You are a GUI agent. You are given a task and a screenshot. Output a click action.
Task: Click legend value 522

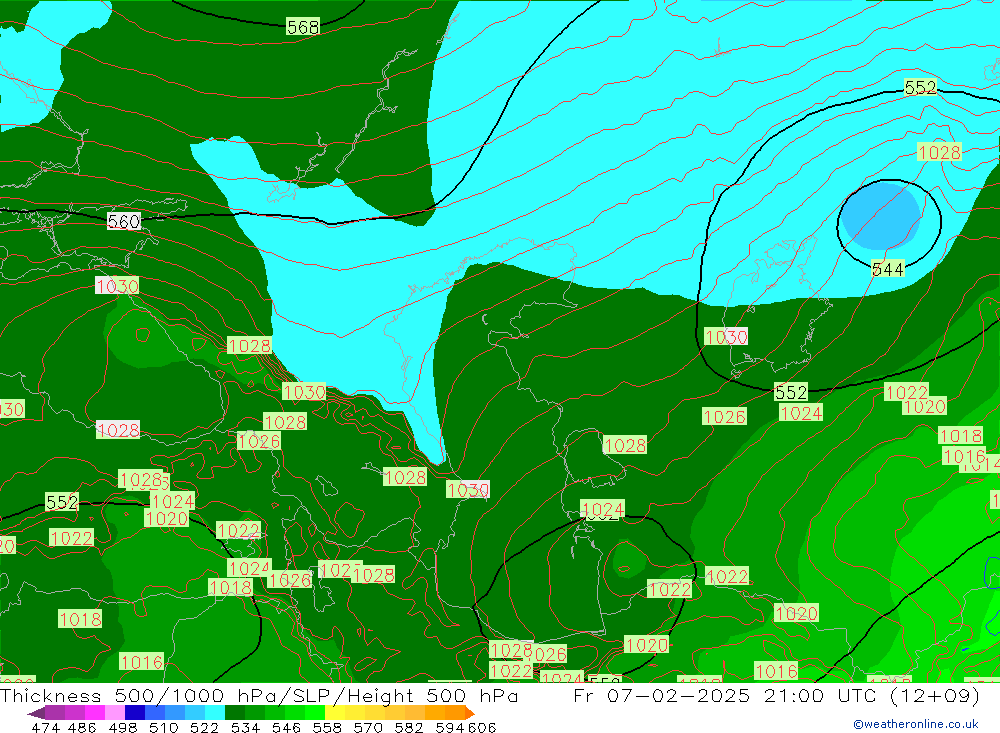pyautogui.click(x=204, y=727)
